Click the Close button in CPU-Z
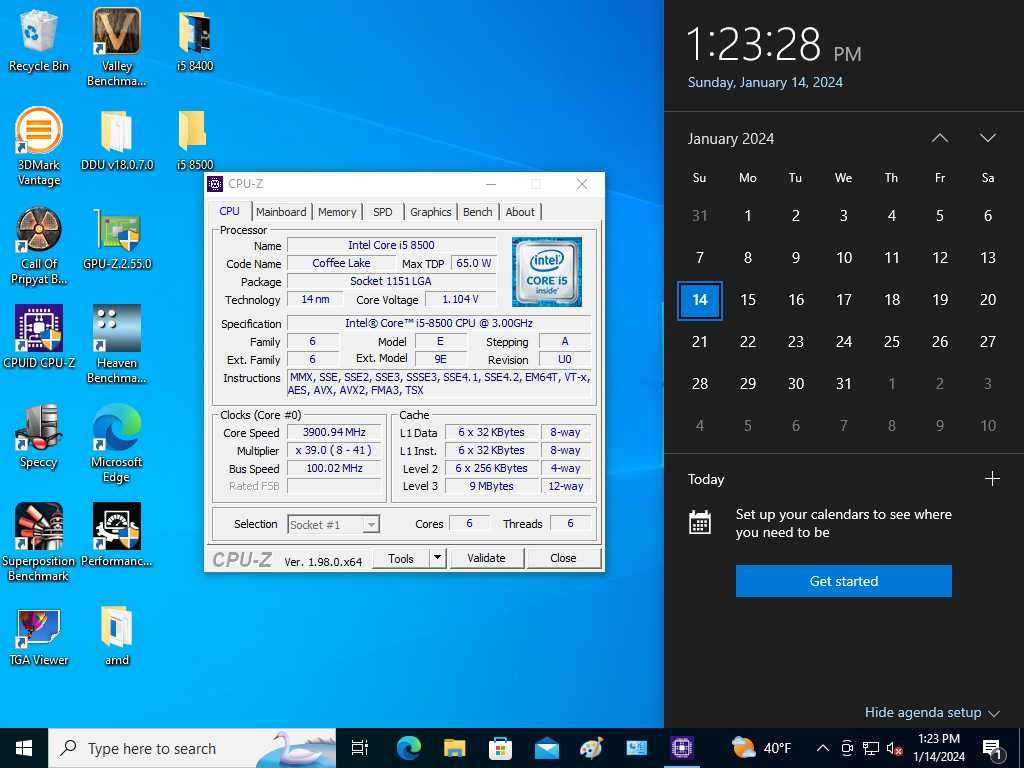Screen dimensions: 1024x768 coord(563,558)
